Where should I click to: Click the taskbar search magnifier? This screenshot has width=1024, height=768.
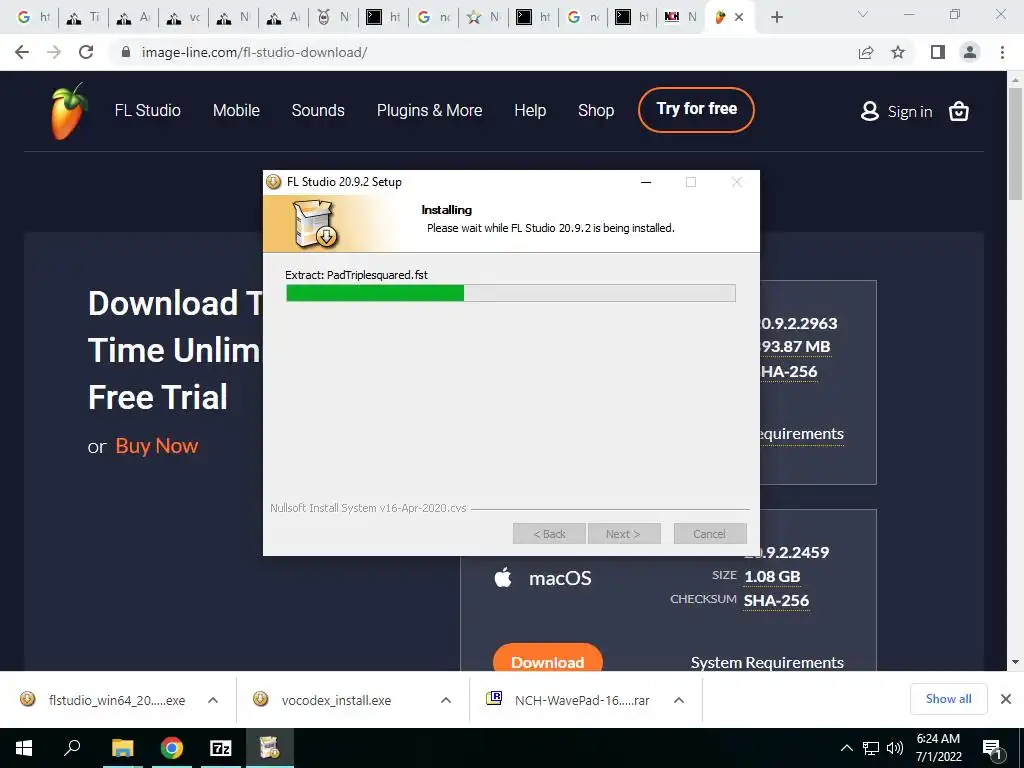tap(72, 748)
